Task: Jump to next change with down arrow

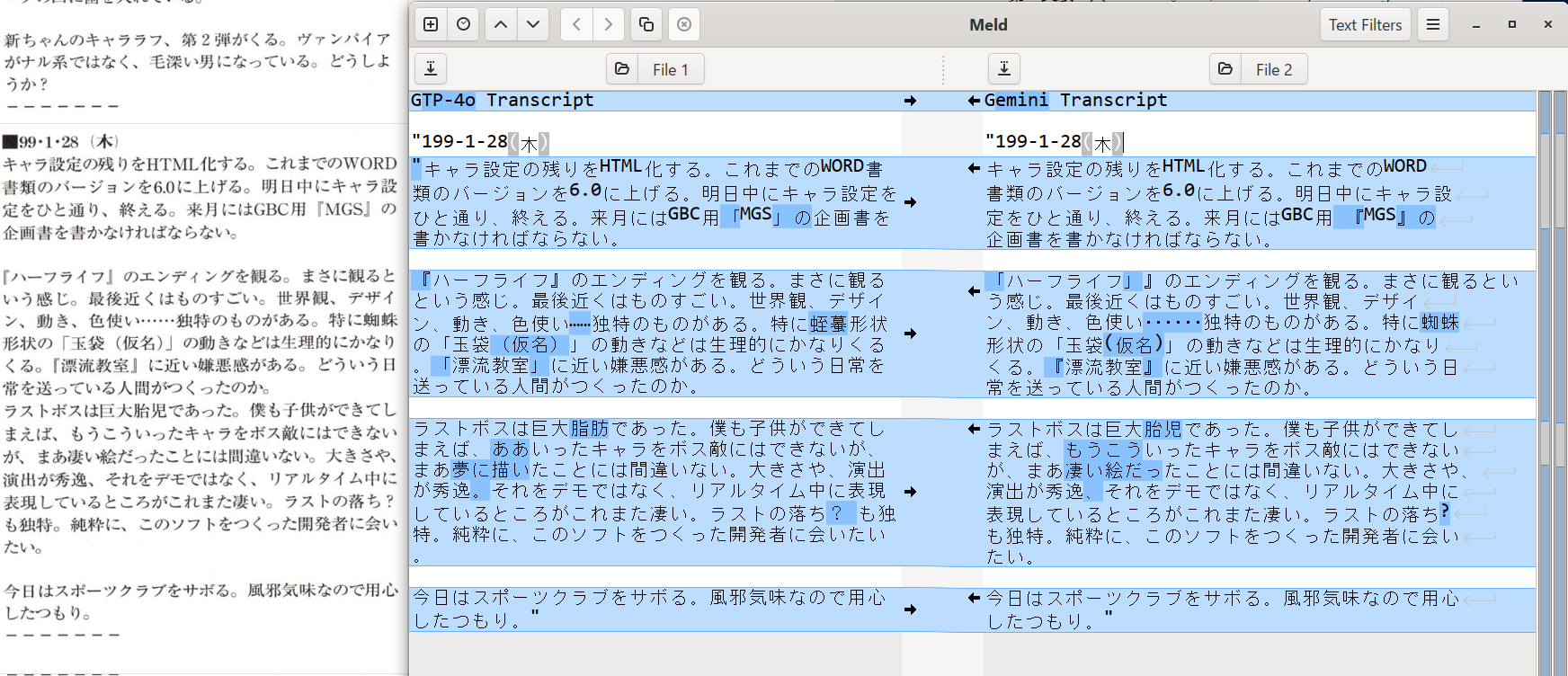Action: [x=533, y=24]
